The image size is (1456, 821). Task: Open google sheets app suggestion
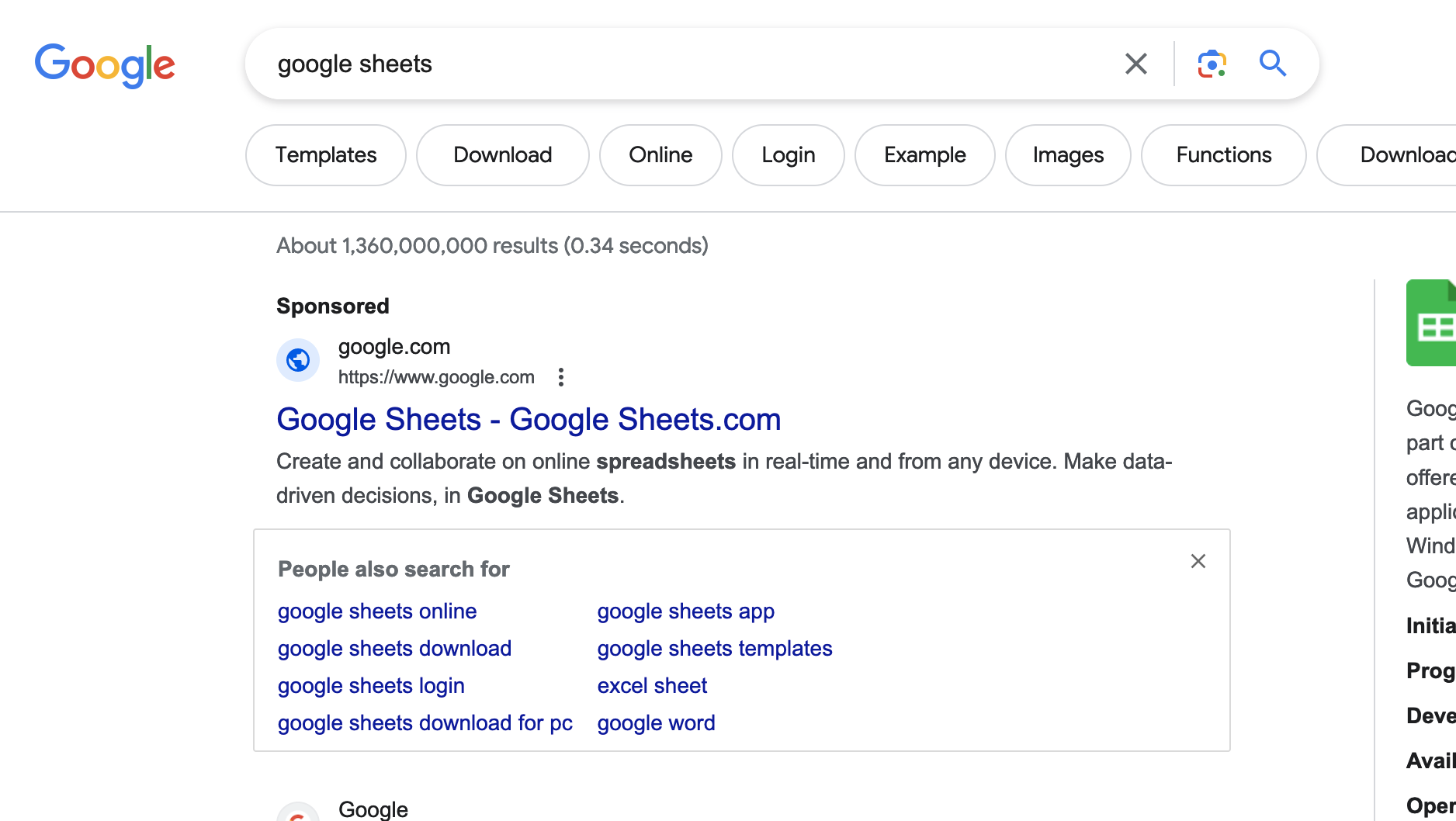coord(686,611)
